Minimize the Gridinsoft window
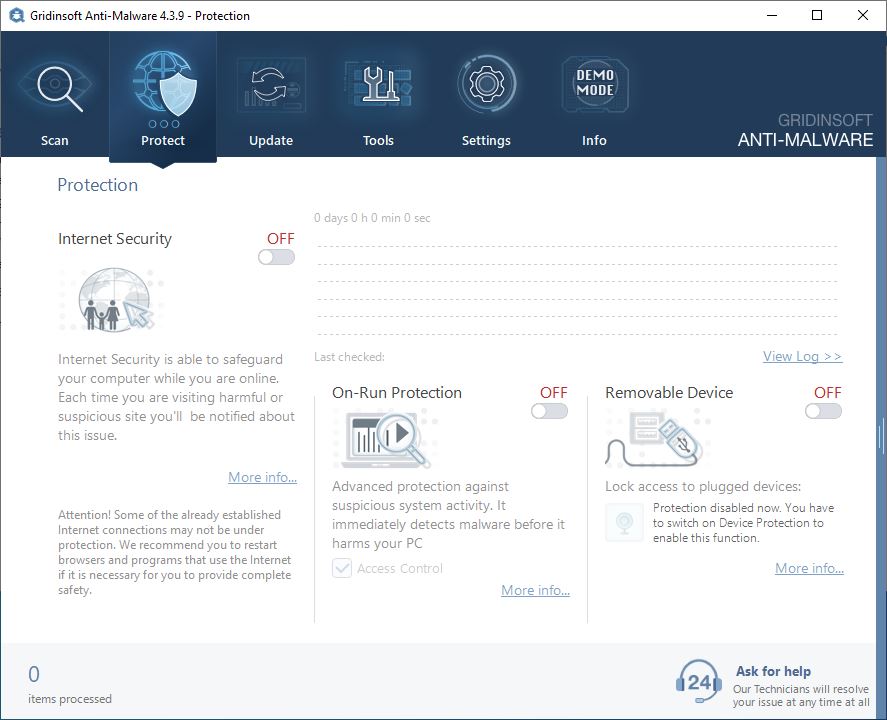 click(772, 15)
